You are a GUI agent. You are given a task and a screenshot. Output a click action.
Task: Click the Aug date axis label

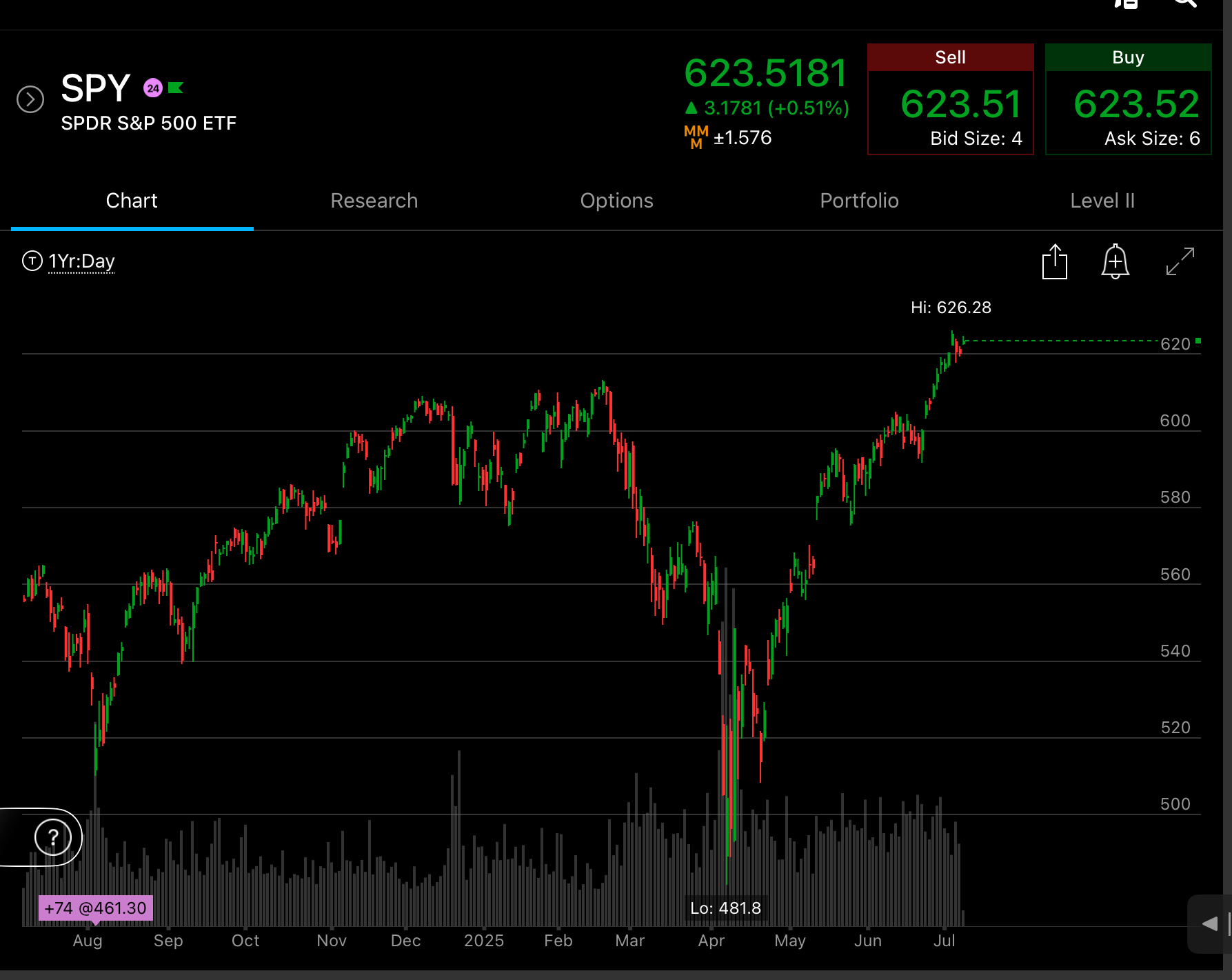(x=88, y=941)
